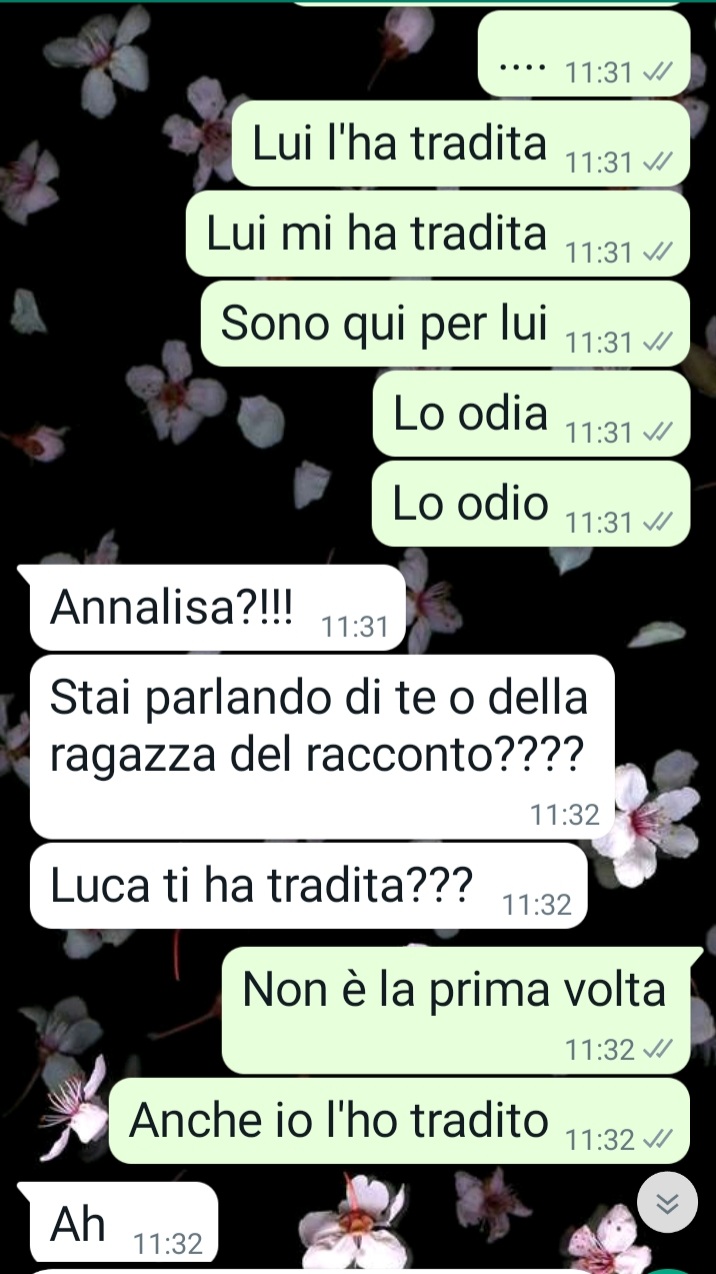Viewport: 716px width, 1274px height.
Task: Tap read-receipt checkmarks on "Lui l'ha tradita"
Action: (659, 162)
